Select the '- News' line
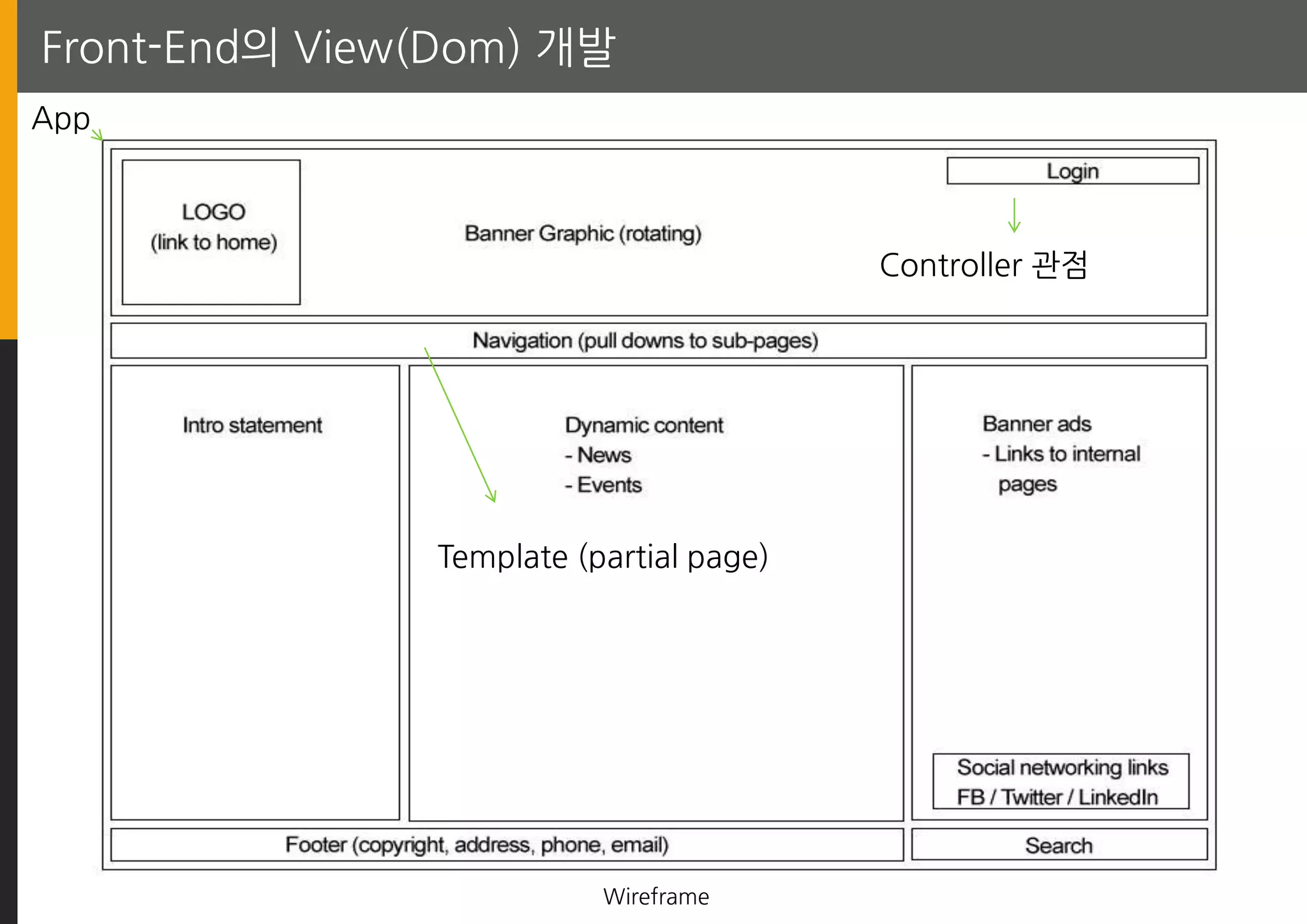The height and width of the screenshot is (924, 1307). pyautogui.click(x=598, y=455)
